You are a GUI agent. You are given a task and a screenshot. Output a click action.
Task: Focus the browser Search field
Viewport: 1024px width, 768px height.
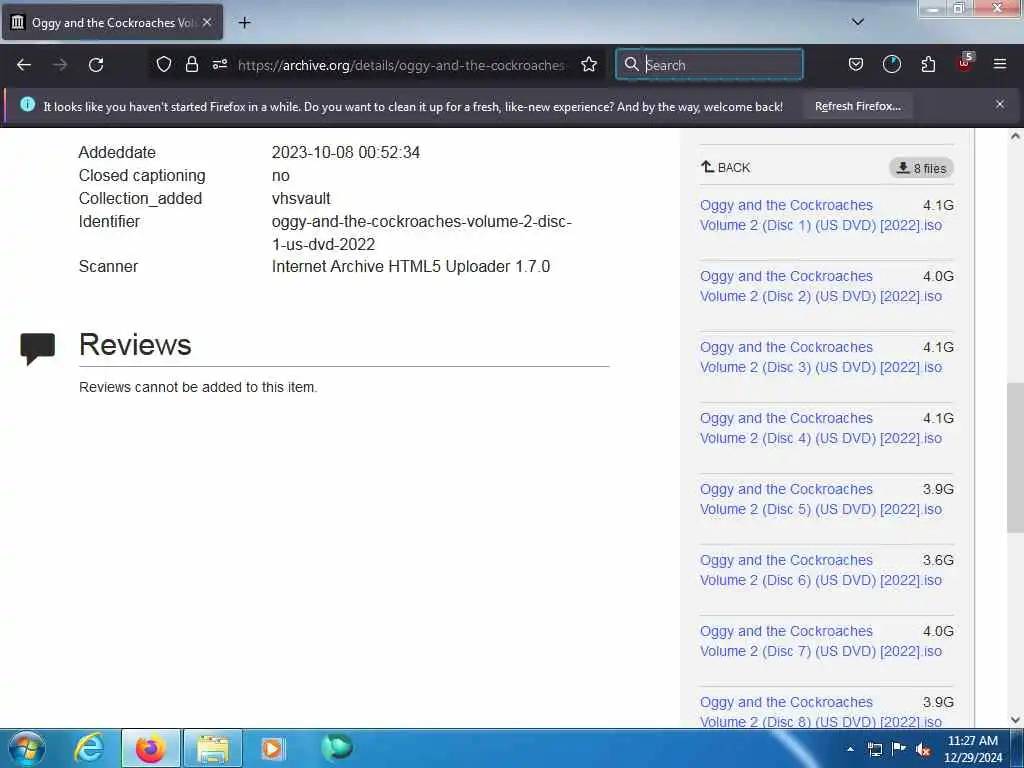pyautogui.click(x=710, y=64)
